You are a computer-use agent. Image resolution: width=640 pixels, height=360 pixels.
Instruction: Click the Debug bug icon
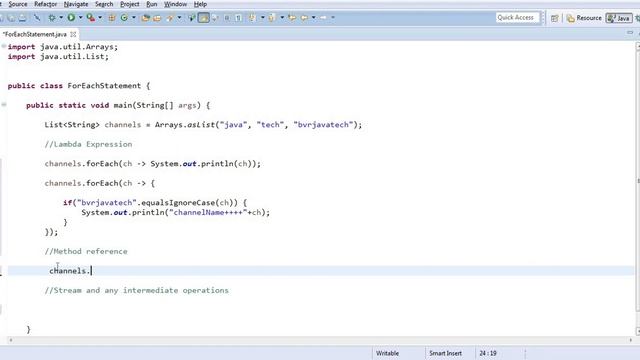[52, 18]
